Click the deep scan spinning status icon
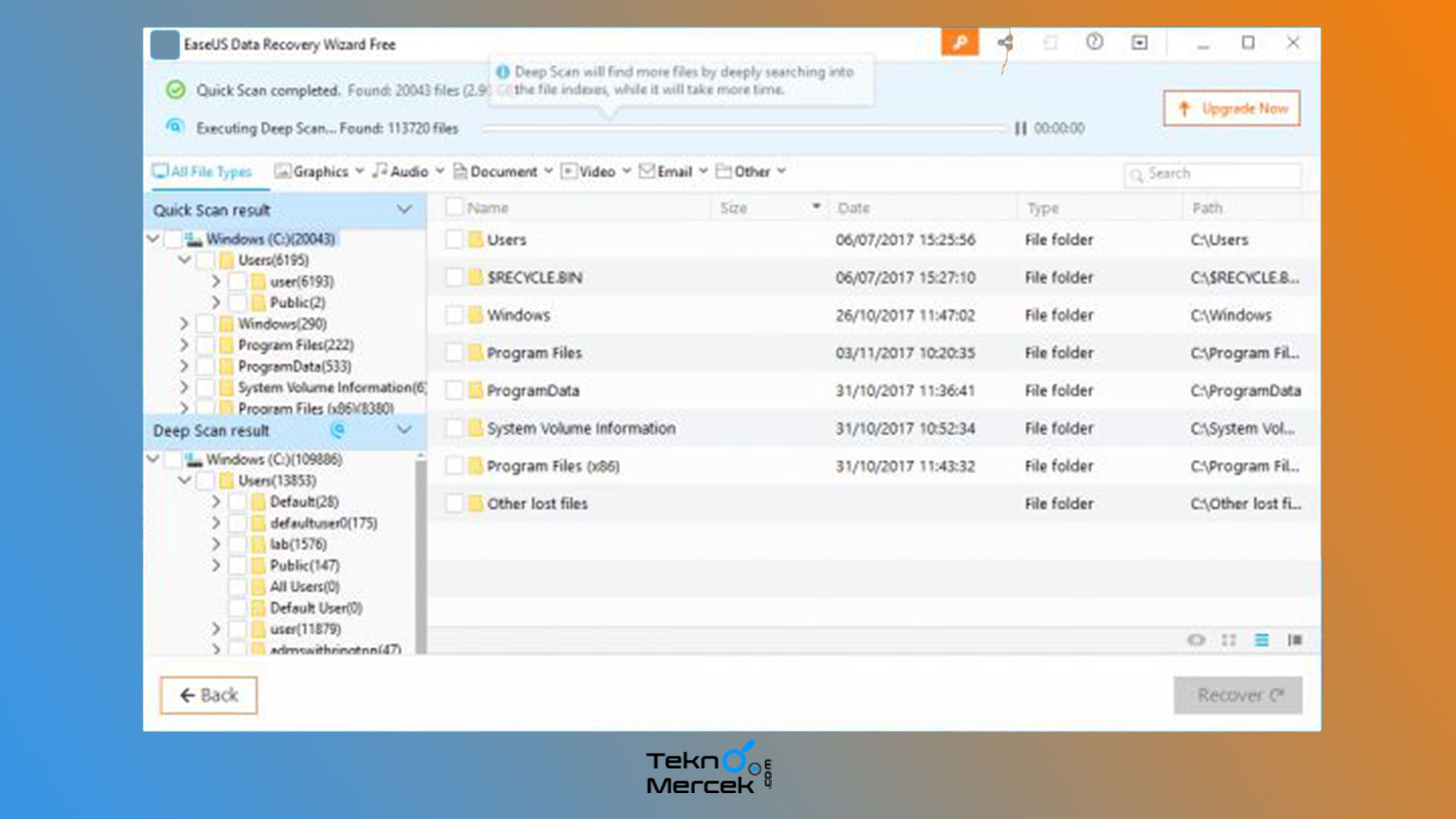 (338, 430)
